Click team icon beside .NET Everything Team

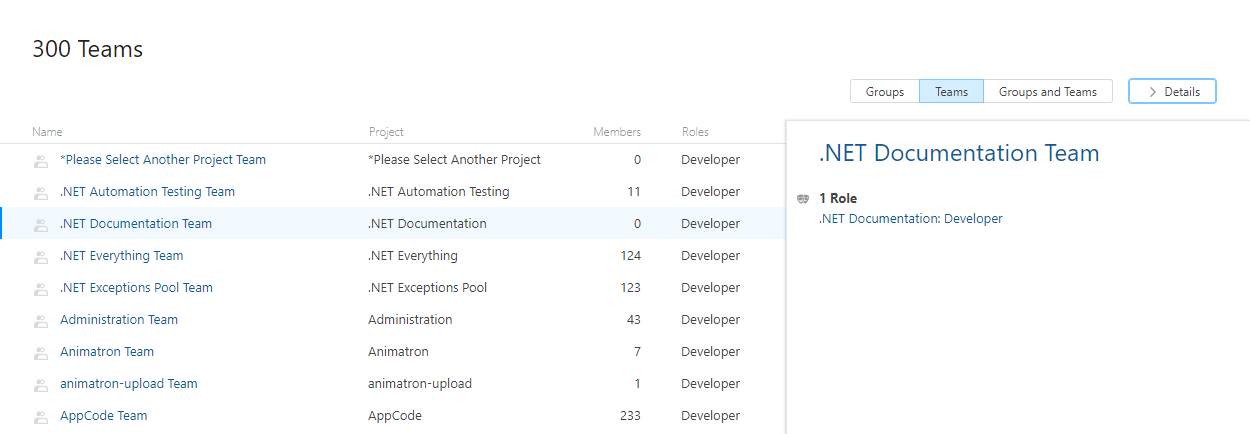coord(41,257)
